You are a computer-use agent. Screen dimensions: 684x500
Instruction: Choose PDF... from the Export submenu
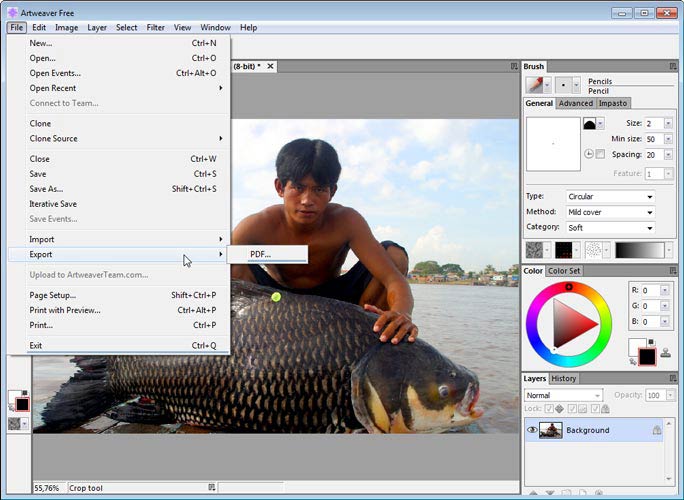click(261, 254)
